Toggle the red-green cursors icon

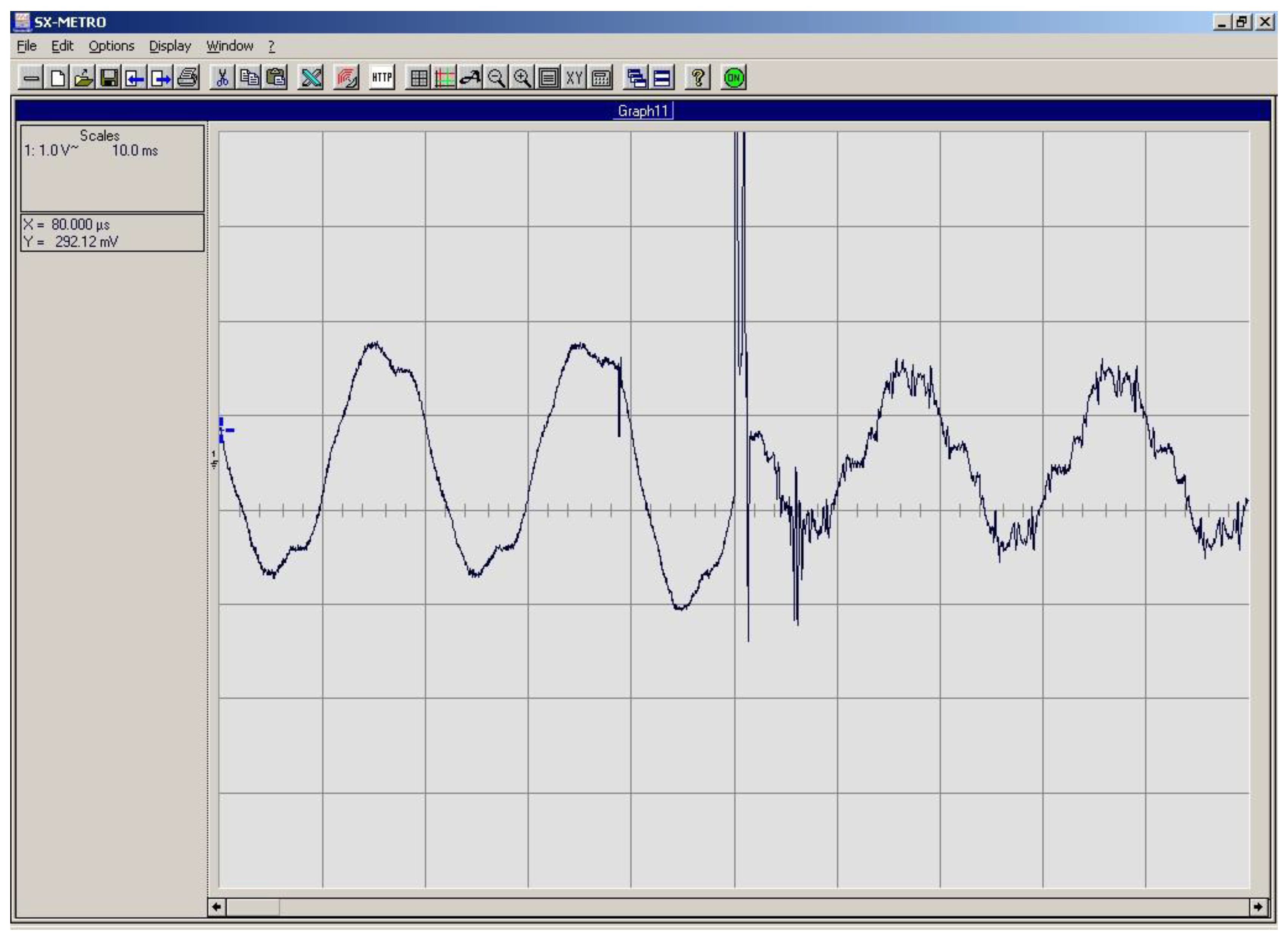(x=444, y=78)
